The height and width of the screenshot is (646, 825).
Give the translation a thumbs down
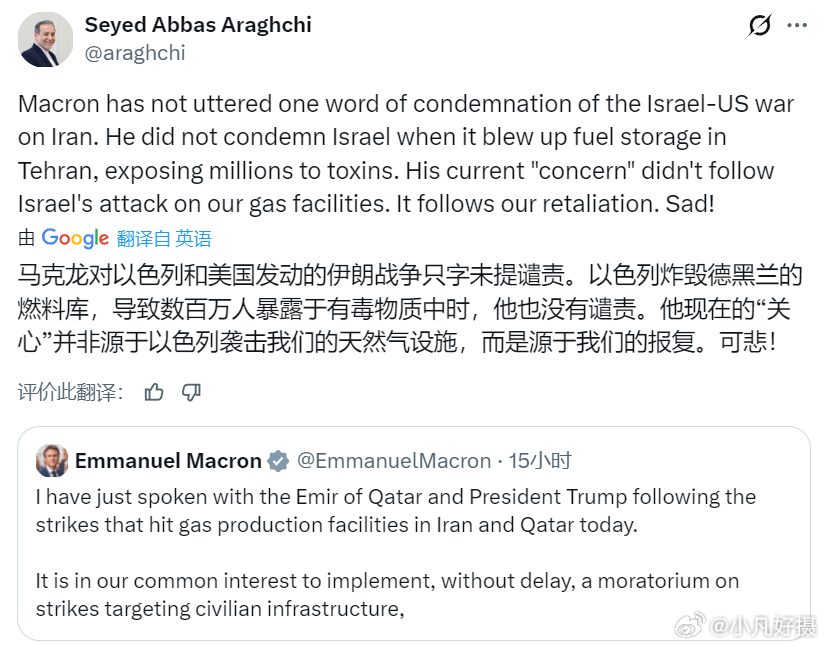coord(191,392)
